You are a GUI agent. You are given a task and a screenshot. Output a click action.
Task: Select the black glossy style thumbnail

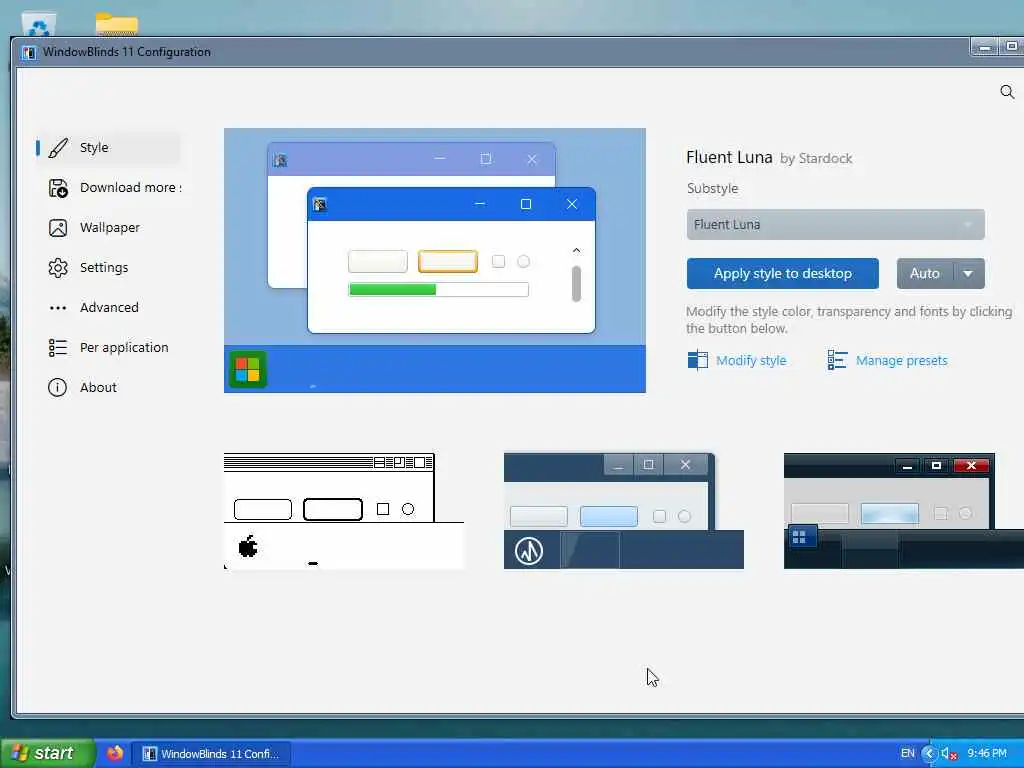904,511
